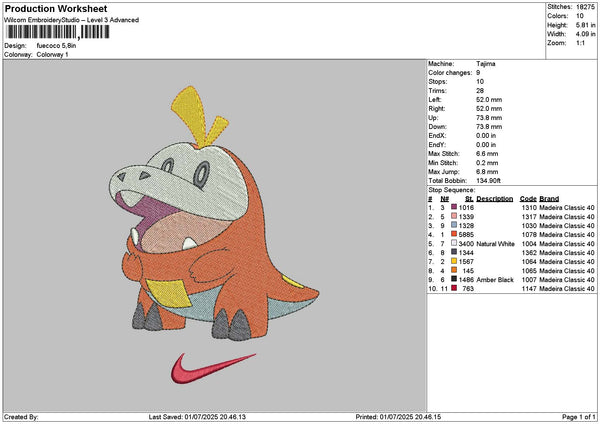Viewport: 600px width, 424px height.
Task: Select the red swoosh logo in the preview
Action: click(x=213, y=368)
